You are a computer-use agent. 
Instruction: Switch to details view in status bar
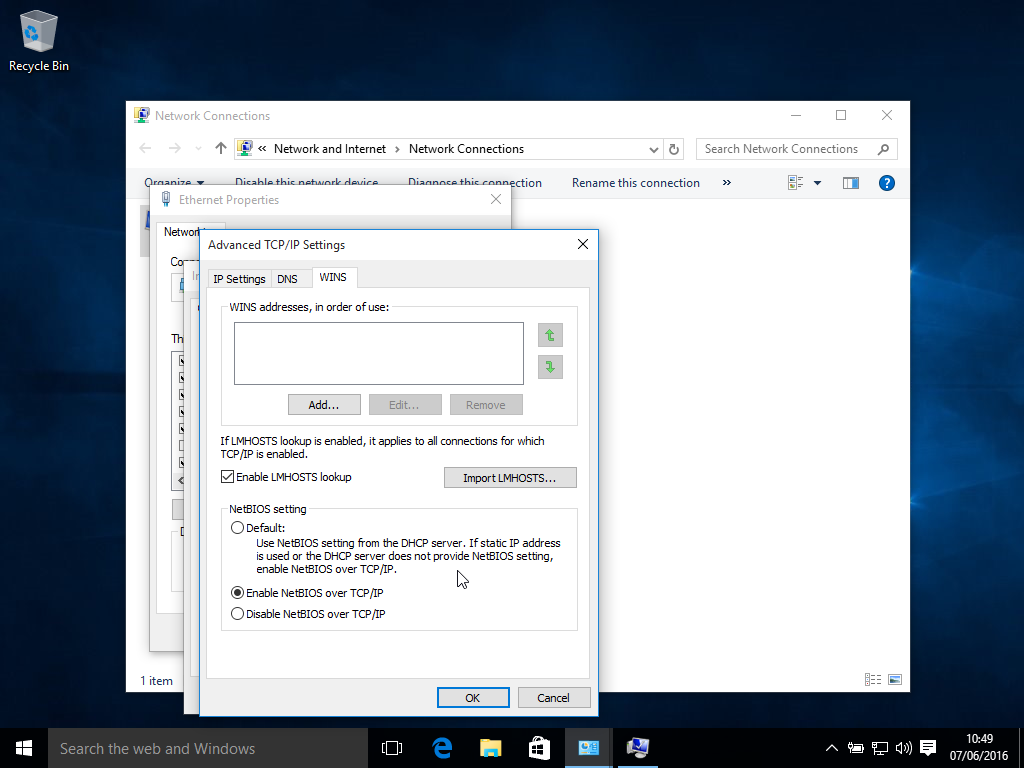pyautogui.click(x=872, y=680)
